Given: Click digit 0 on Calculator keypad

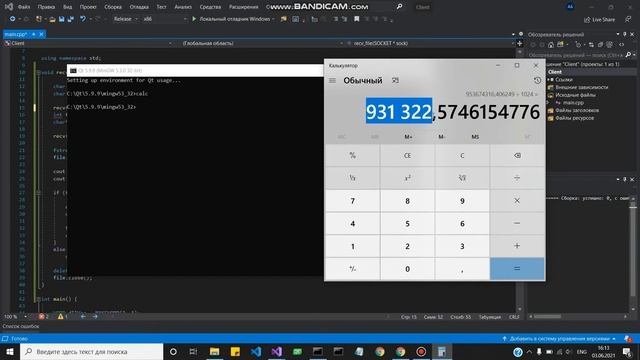Looking at the screenshot, I should coord(407,269).
